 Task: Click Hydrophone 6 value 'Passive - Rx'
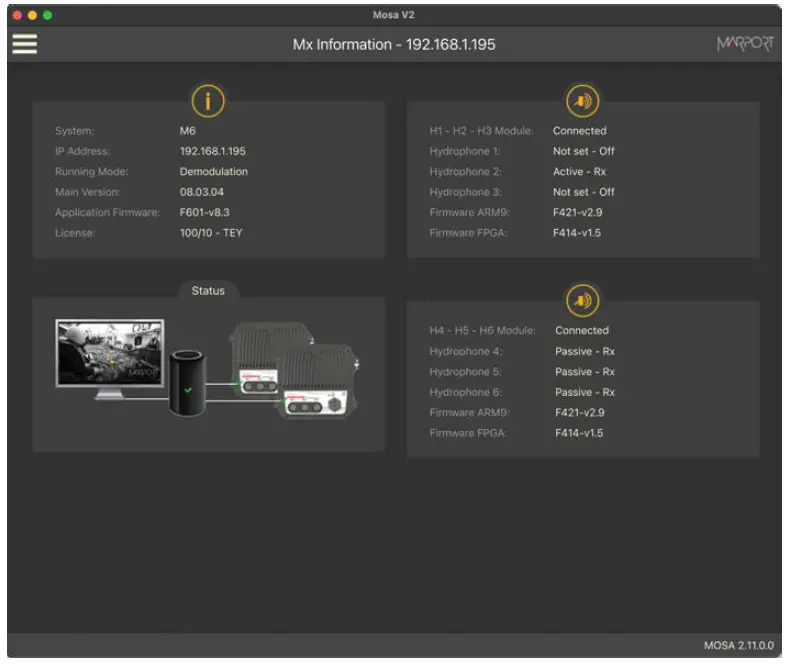[x=585, y=392]
